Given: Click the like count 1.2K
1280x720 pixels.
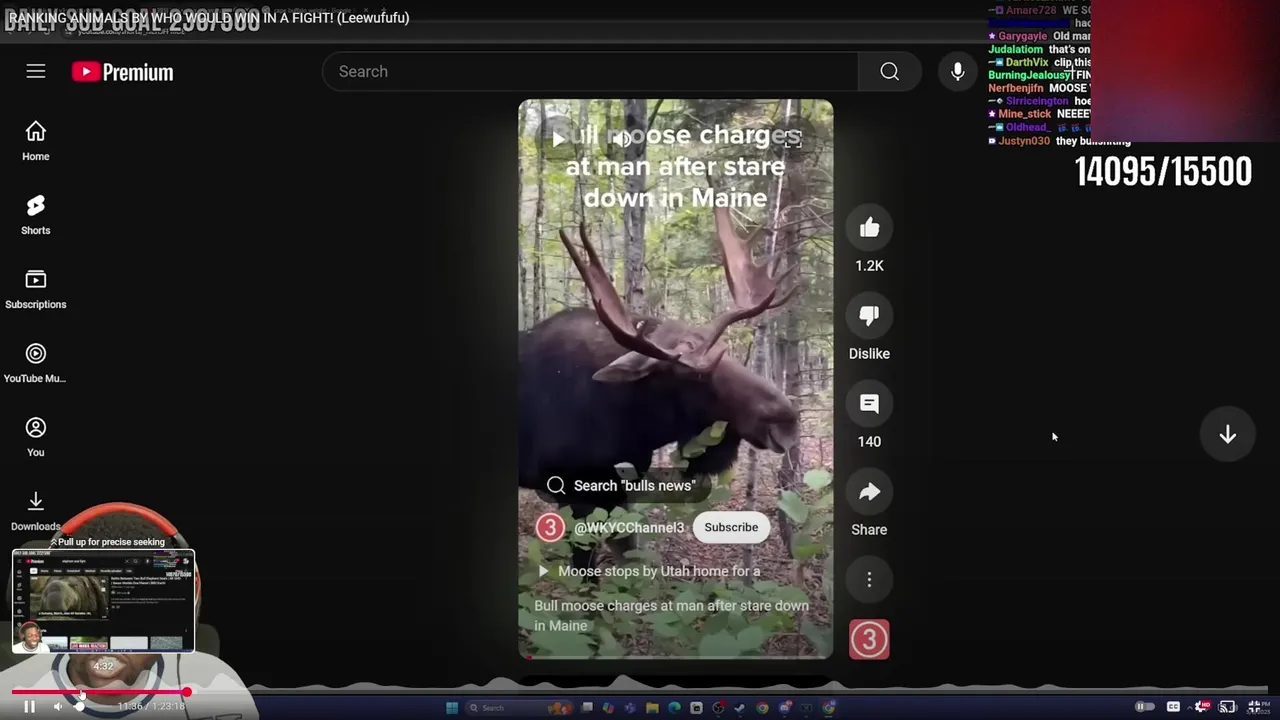Looking at the screenshot, I should pos(869,266).
